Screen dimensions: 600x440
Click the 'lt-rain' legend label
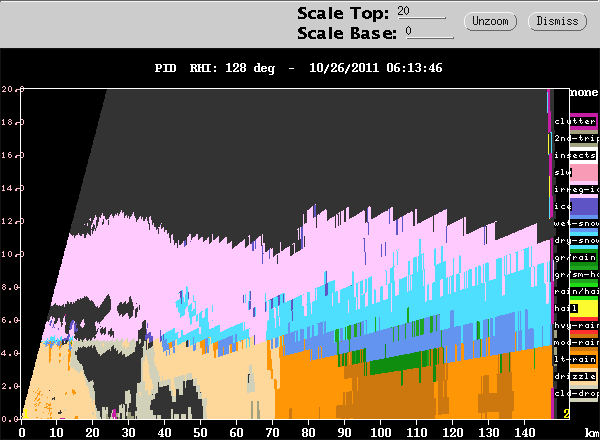[x=575, y=359]
